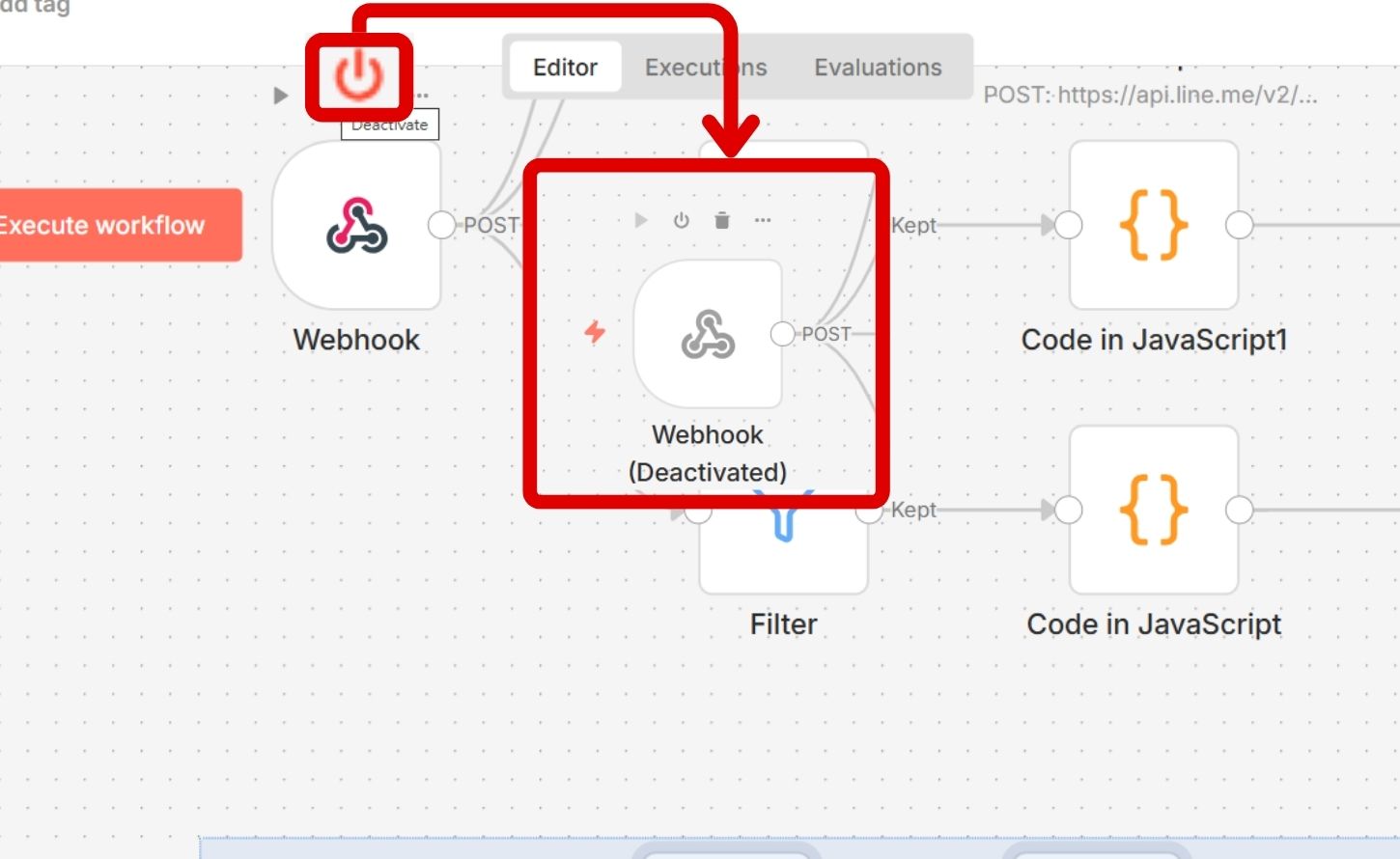The height and width of the screenshot is (859, 1400).
Task: Click the red lightning trigger icon
Action: (595, 332)
